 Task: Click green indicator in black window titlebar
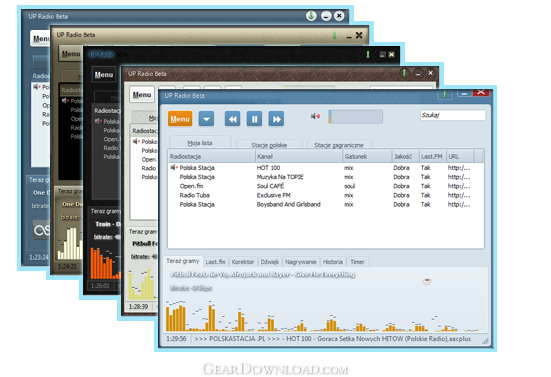coord(368,54)
